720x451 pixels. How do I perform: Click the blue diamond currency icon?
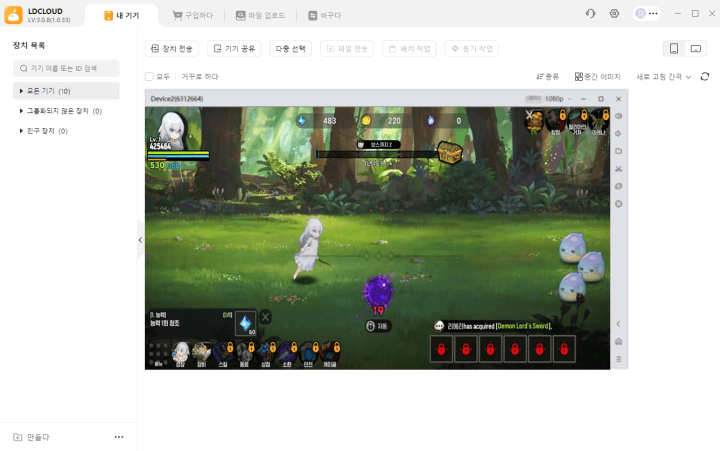point(302,120)
